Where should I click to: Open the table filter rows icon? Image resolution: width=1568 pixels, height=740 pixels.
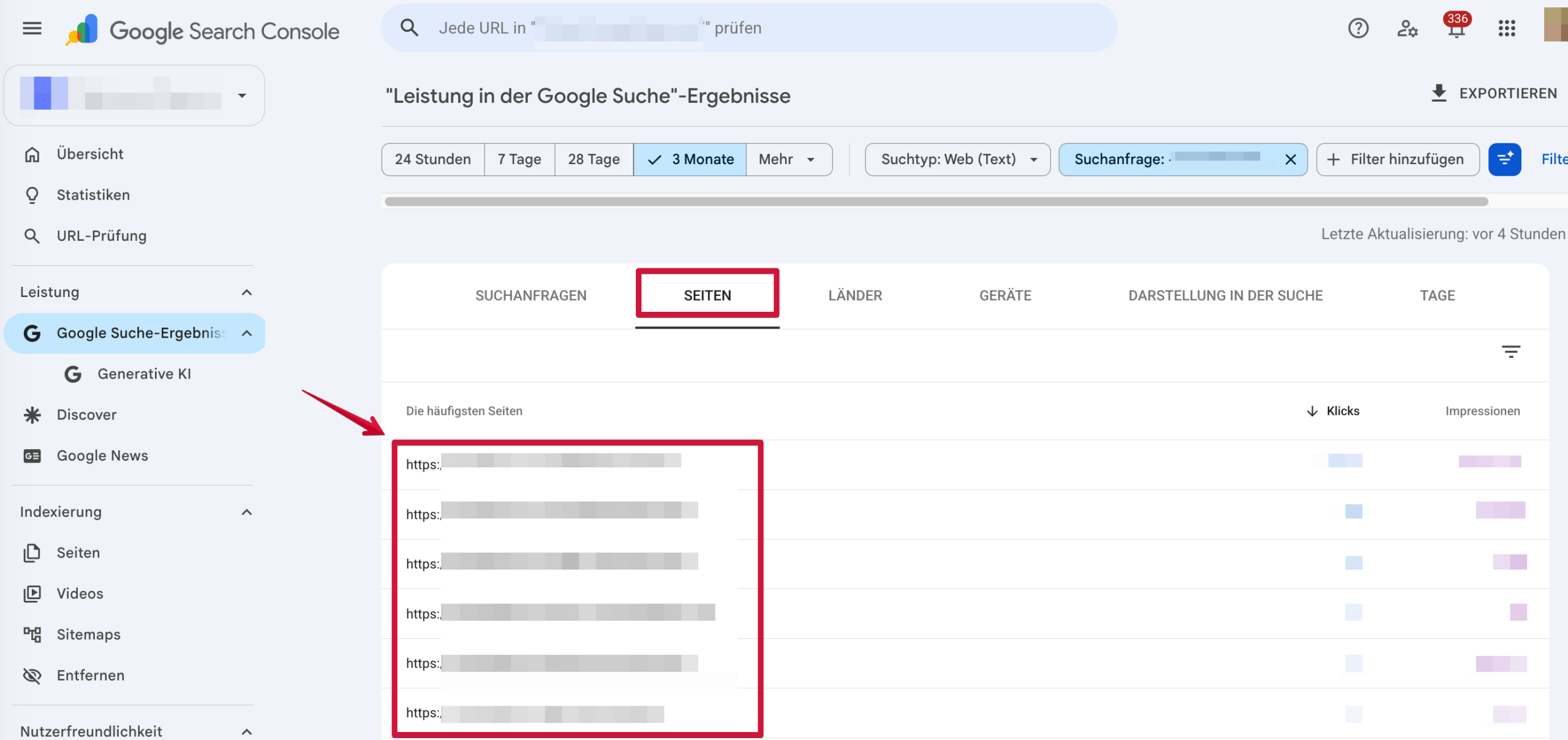[x=1511, y=352]
